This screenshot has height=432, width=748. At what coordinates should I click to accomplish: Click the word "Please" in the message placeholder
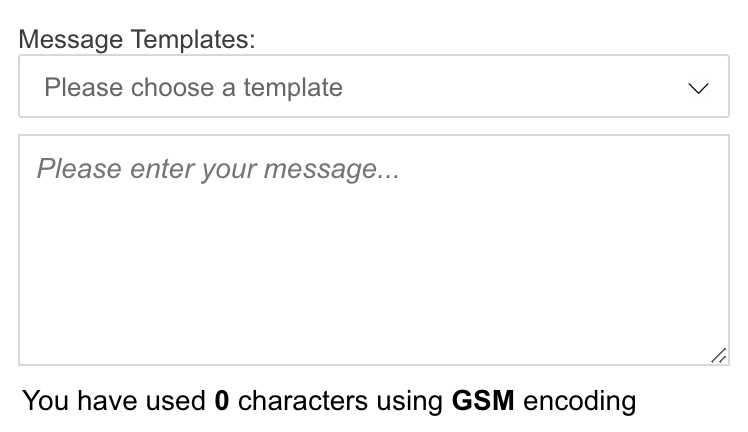80,169
